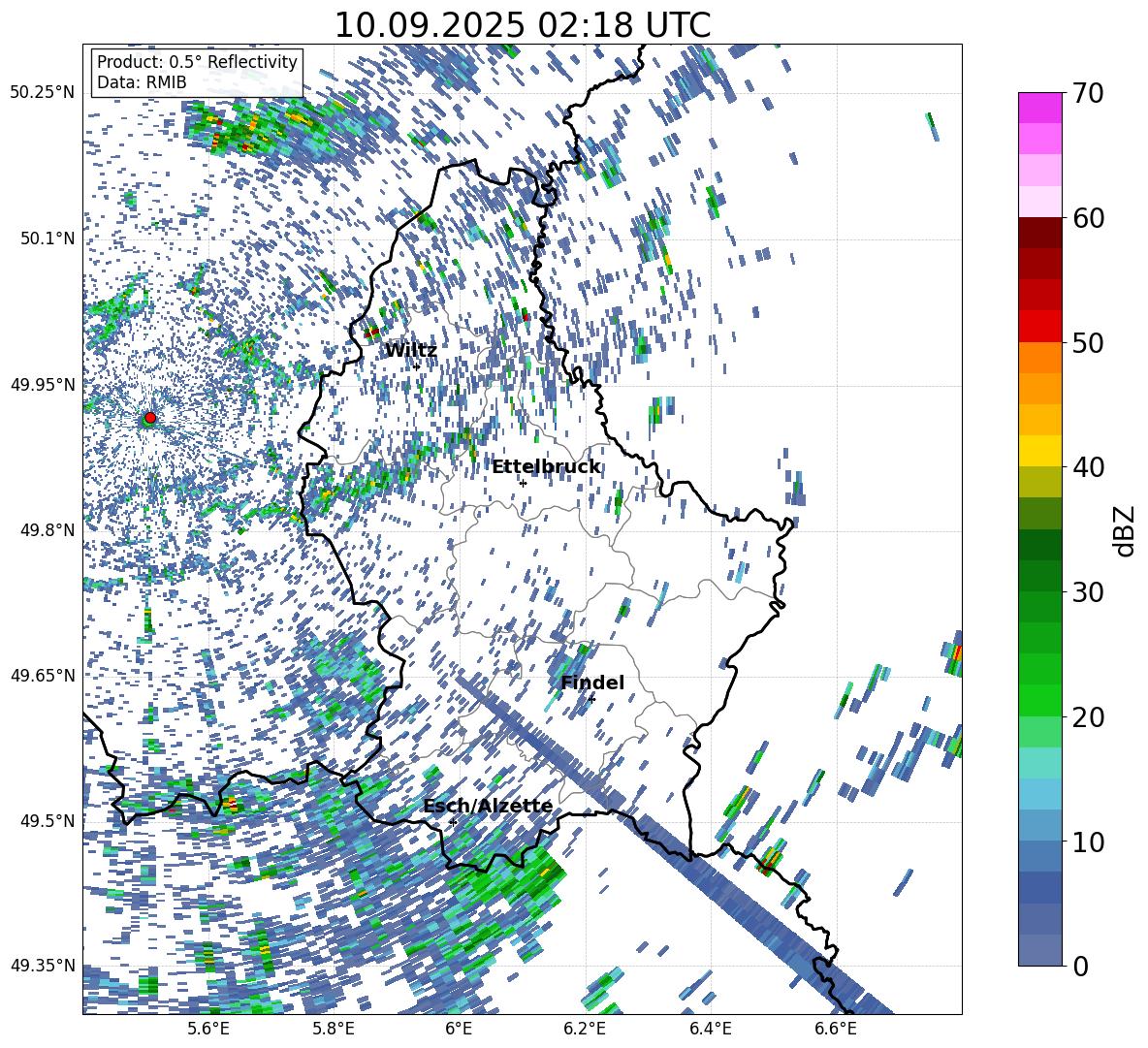Click the 49.95°N latitude label

click(43, 384)
